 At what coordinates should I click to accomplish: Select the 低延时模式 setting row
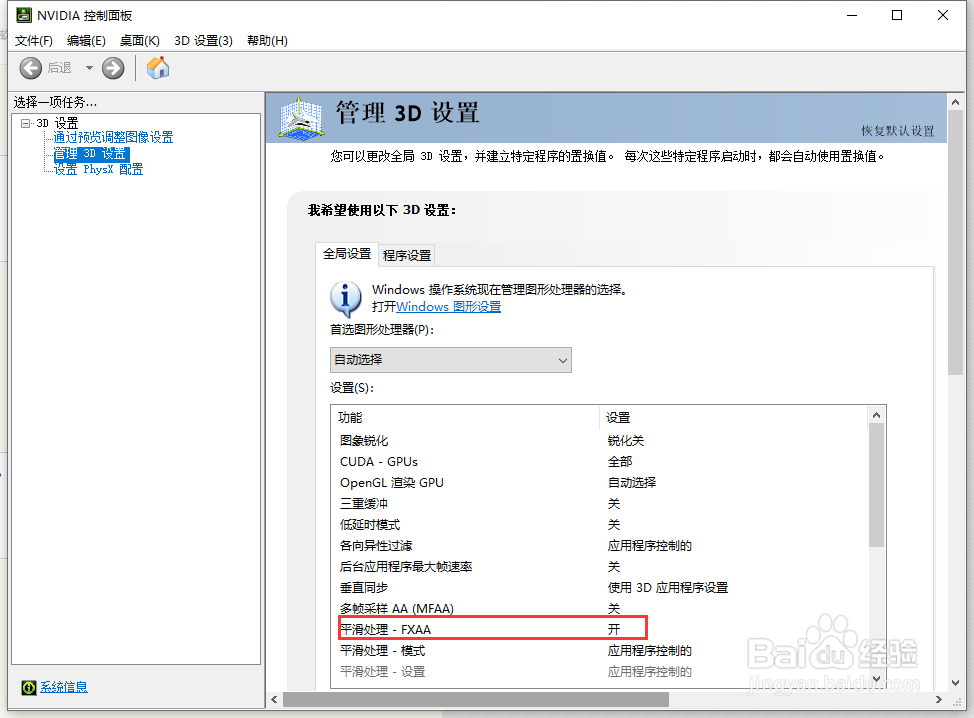coord(599,525)
